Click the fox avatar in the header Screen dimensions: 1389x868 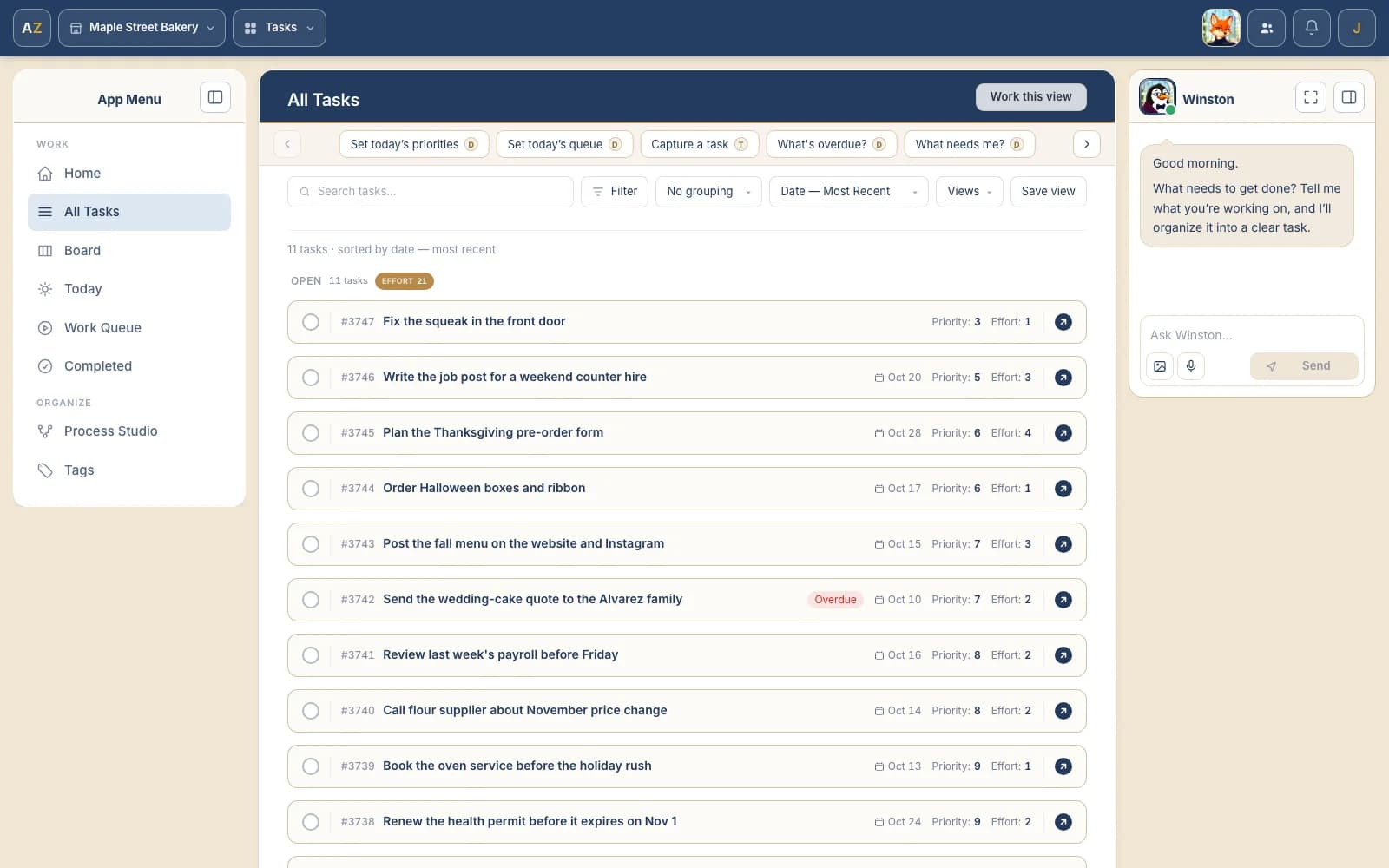click(x=1221, y=28)
